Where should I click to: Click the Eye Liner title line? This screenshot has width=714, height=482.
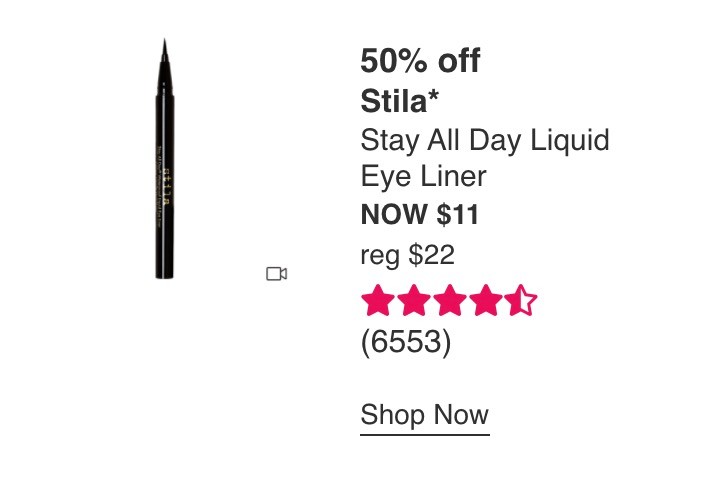pos(423,176)
